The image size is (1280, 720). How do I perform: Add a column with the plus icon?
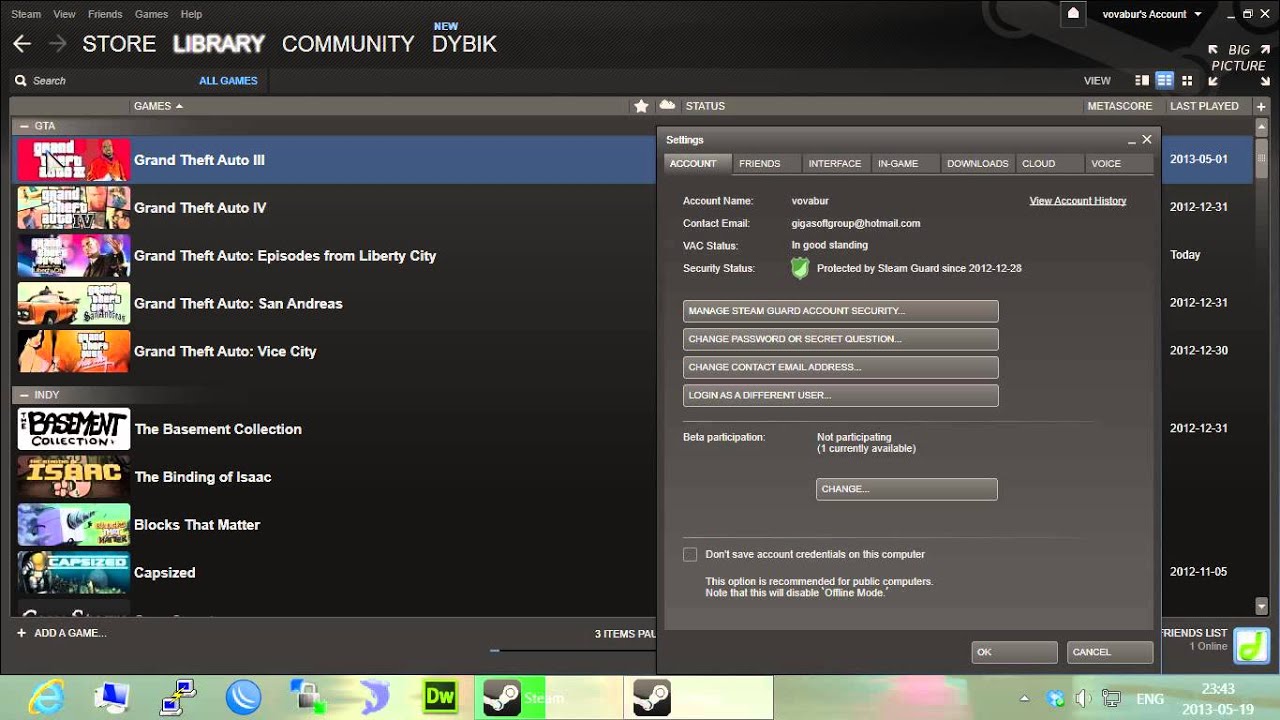coord(1261,106)
